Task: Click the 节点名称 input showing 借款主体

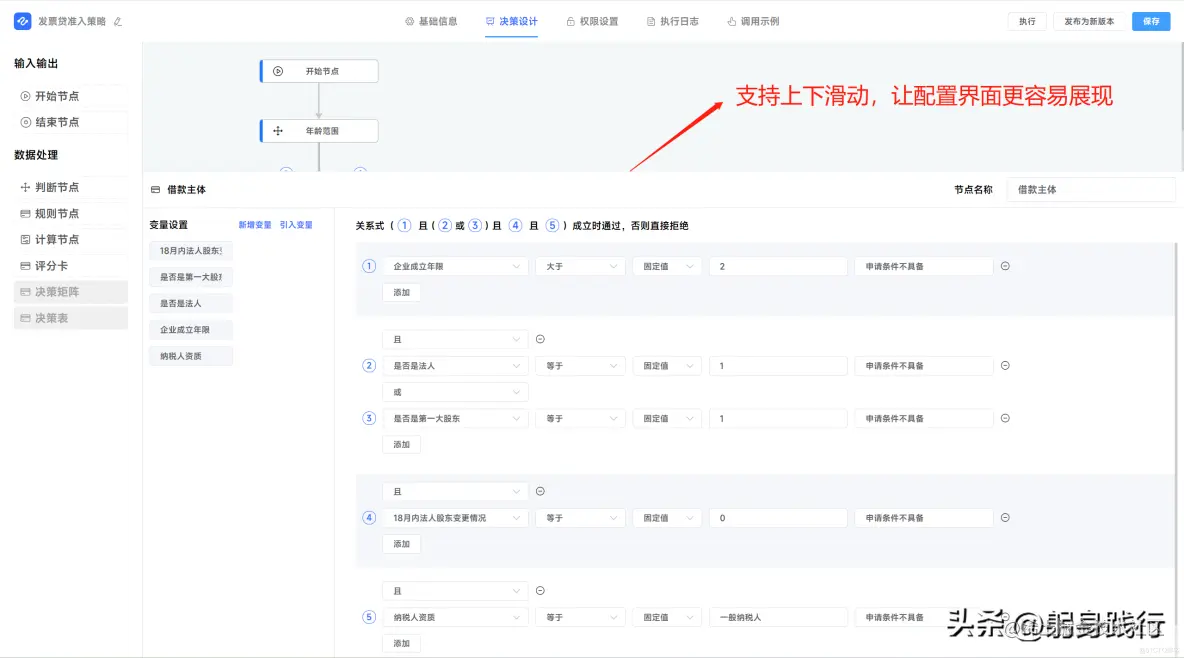Action: pyautogui.click(x=1090, y=189)
